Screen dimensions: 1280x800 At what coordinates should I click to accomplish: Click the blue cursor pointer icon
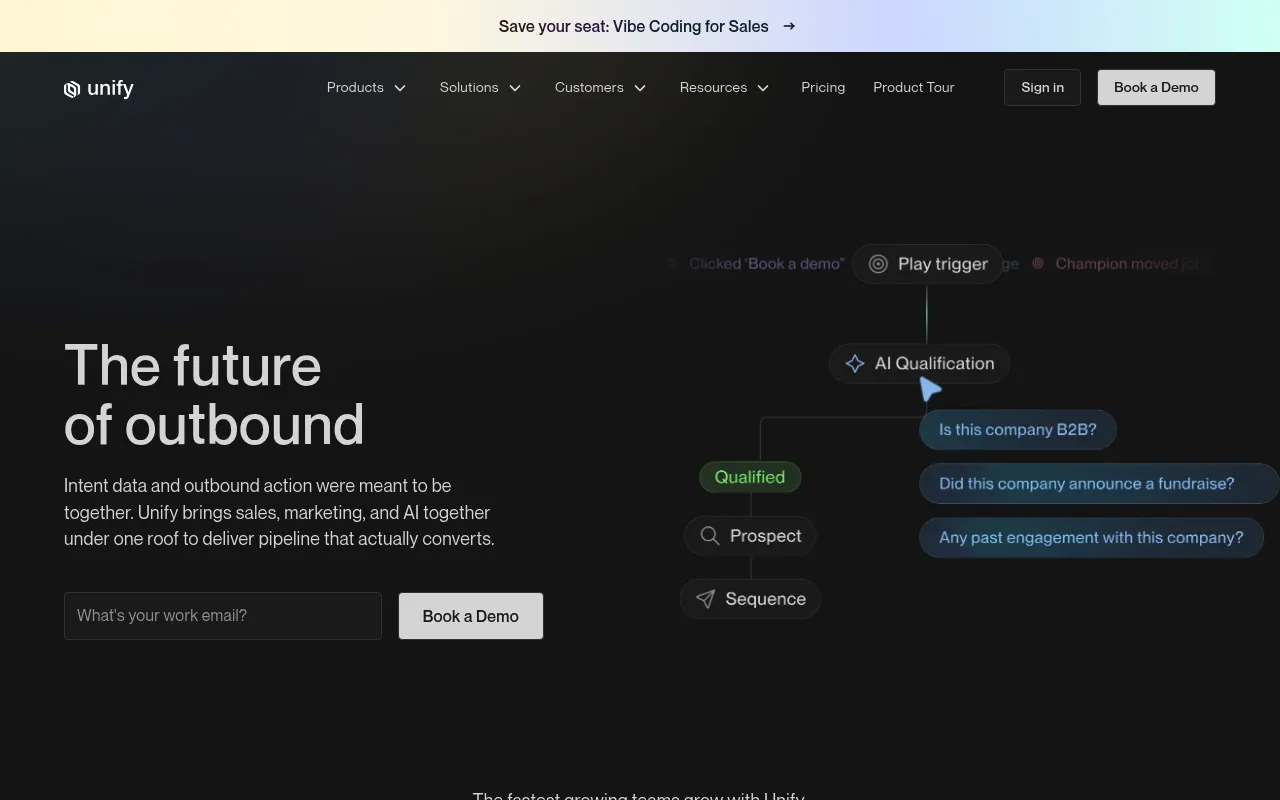930,389
